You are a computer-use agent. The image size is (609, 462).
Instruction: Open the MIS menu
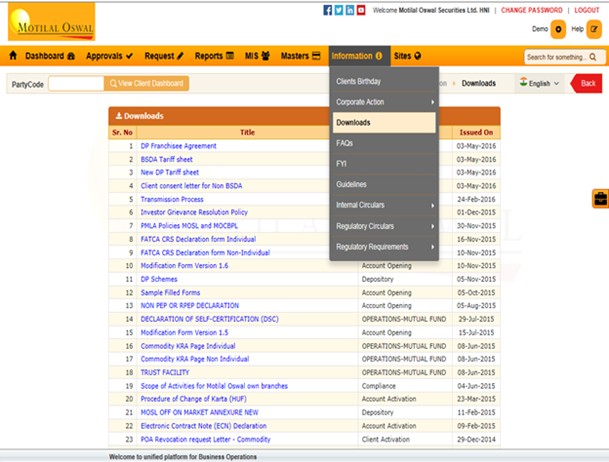coord(257,56)
